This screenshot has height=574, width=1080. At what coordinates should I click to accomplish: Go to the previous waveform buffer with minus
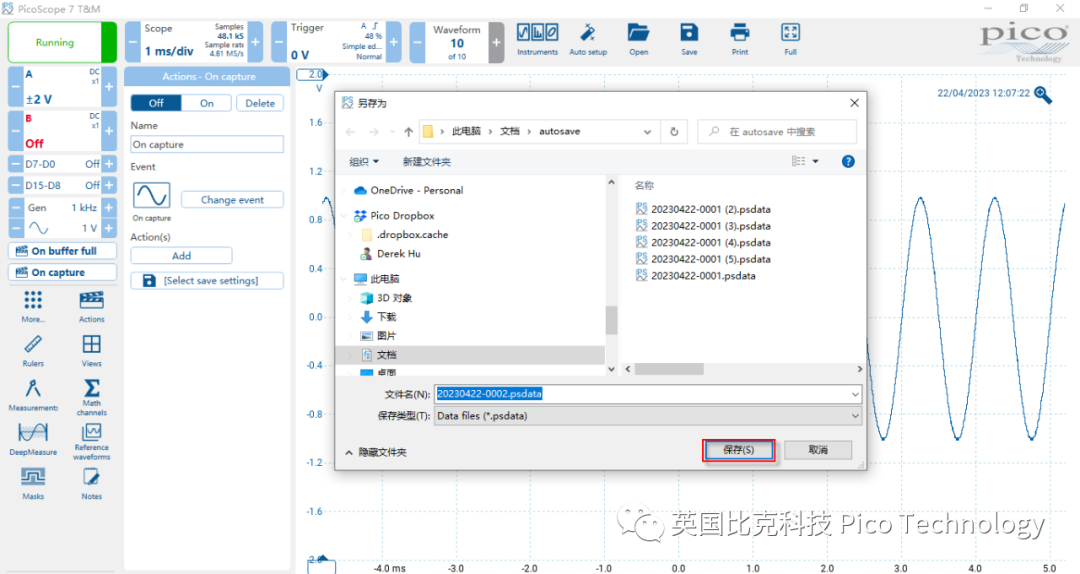tap(417, 43)
